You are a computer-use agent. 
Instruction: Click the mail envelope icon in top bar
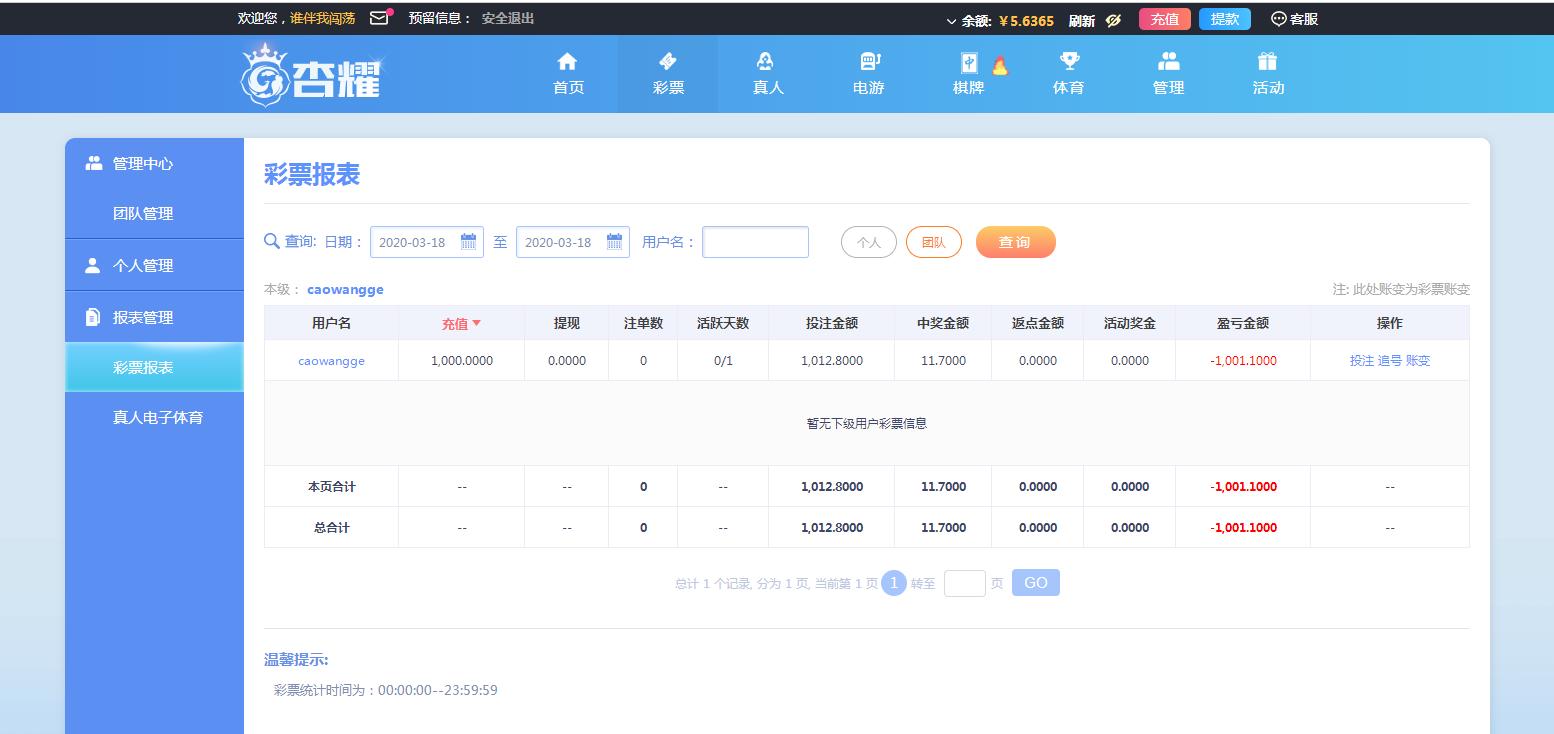pos(379,18)
